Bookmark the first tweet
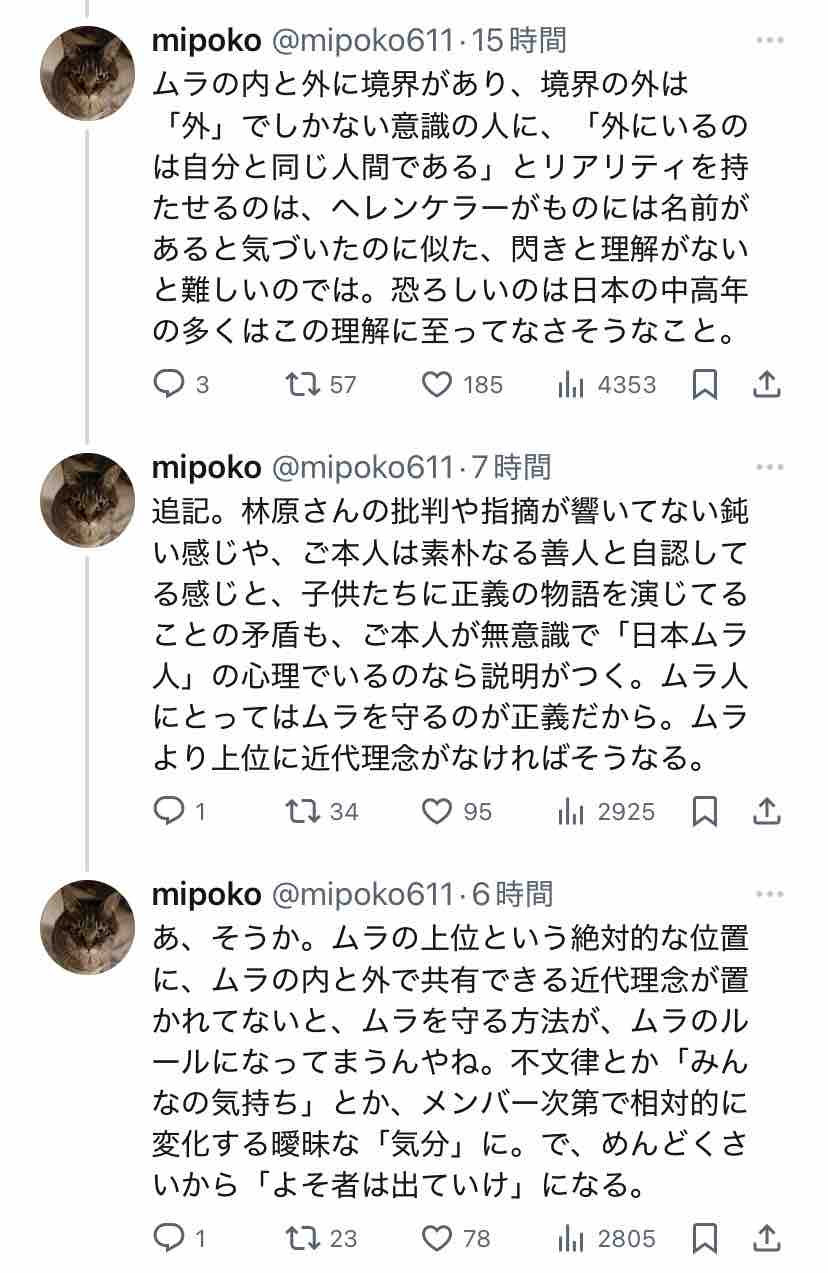The image size is (828, 1273). click(705, 385)
